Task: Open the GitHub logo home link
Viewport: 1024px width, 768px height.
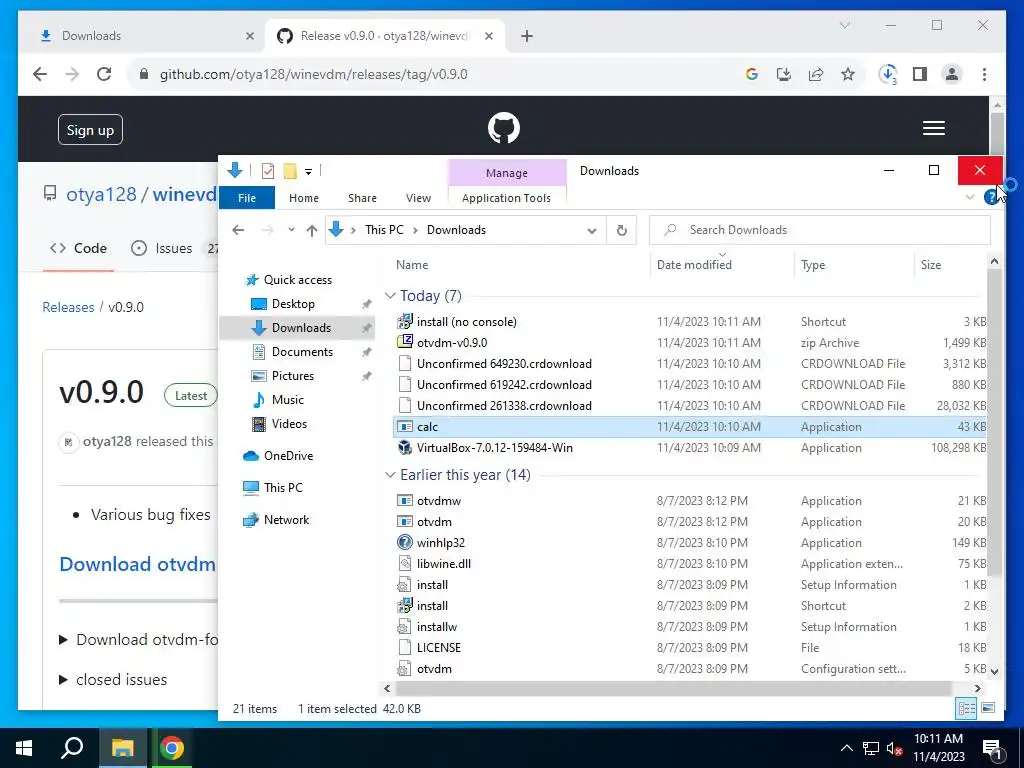Action: pyautogui.click(x=504, y=128)
